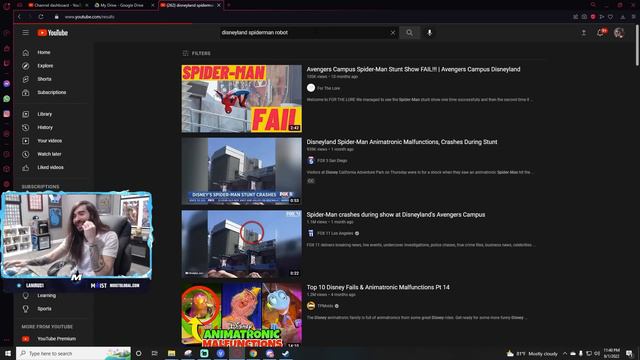The image size is (640, 360).
Task: Open the account avatar menu
Action: 619,33
